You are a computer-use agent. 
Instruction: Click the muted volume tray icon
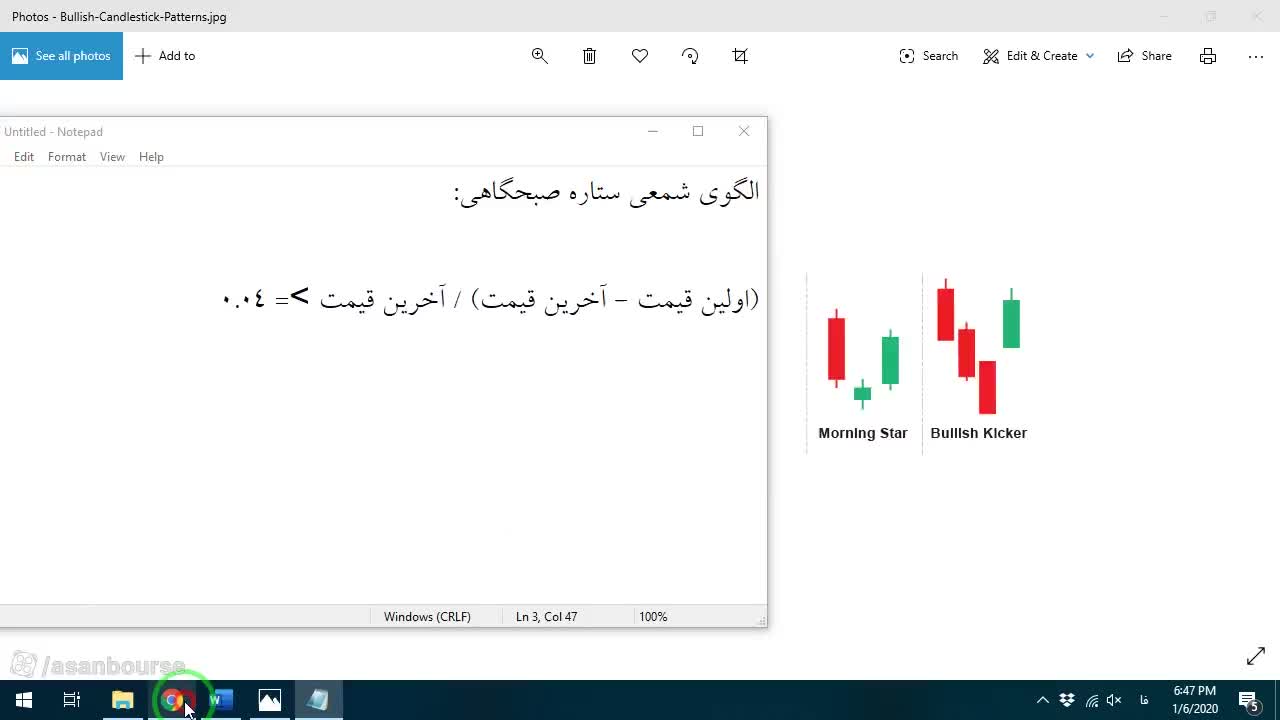tap(1114, 700)
